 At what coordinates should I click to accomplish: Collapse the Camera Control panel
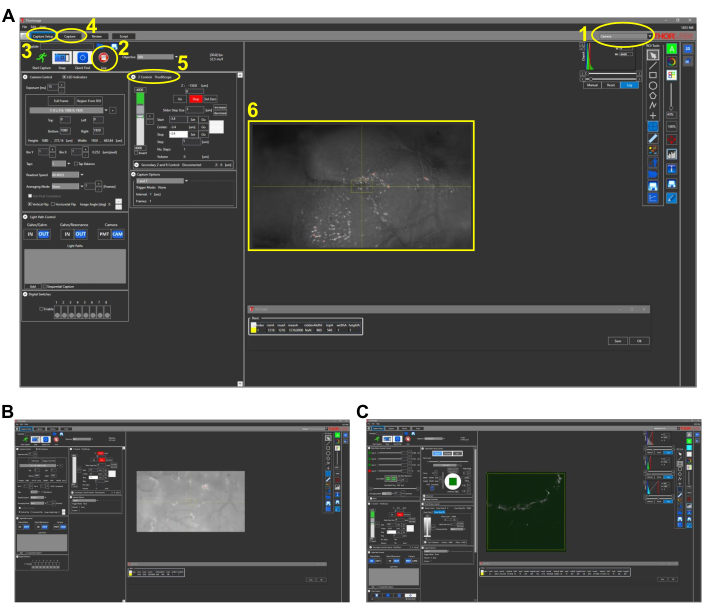[x=26, y=77]
